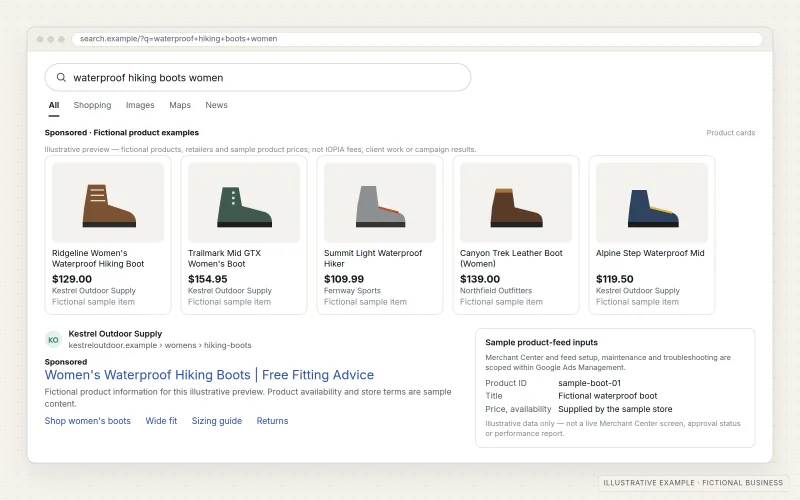The image size is (800, 500).
Task: Click the $109.99 price
Action: click(344, 279)
